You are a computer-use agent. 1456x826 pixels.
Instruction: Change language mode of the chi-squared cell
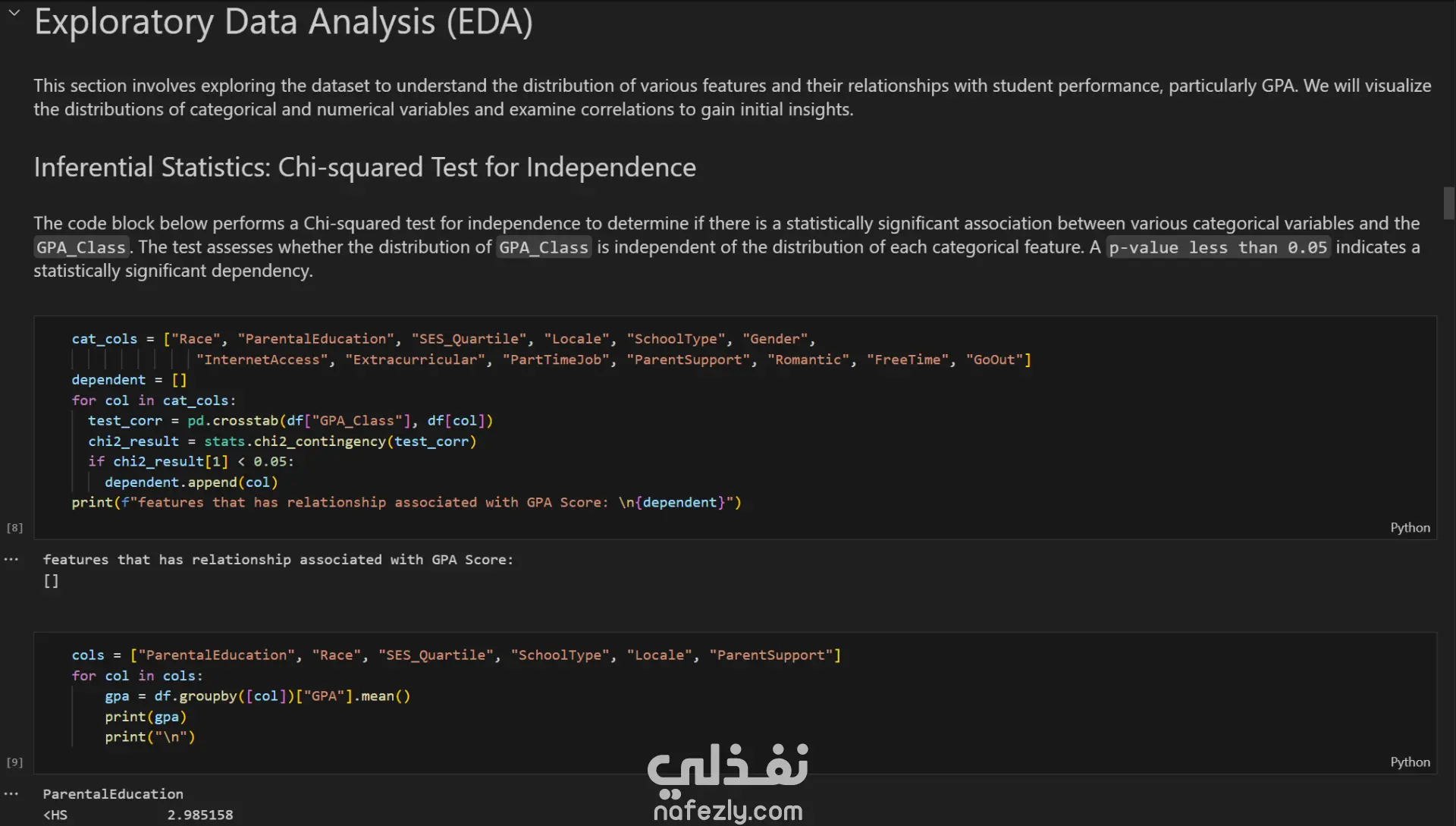1410,528
